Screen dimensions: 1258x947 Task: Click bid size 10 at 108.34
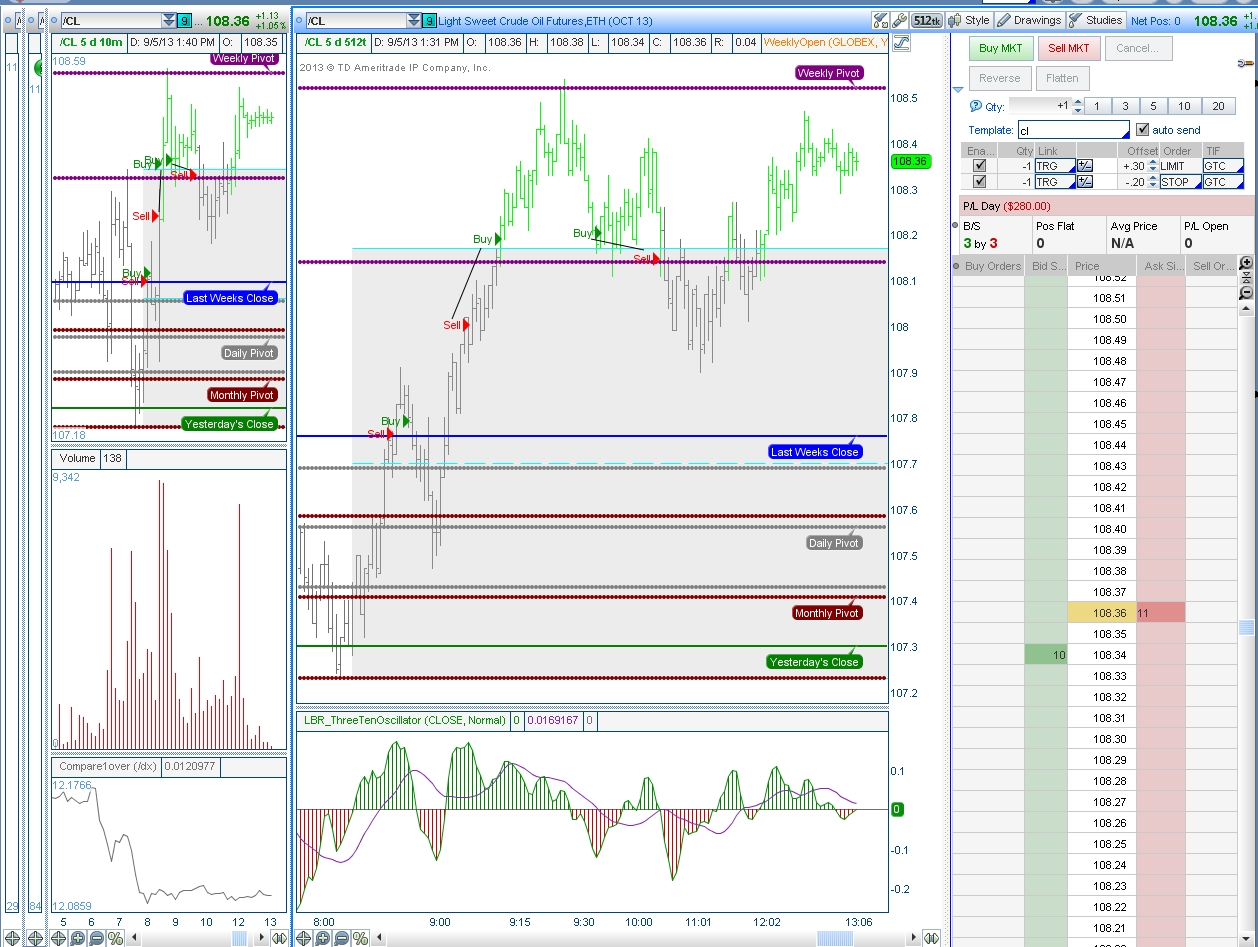pos(1046,655)
